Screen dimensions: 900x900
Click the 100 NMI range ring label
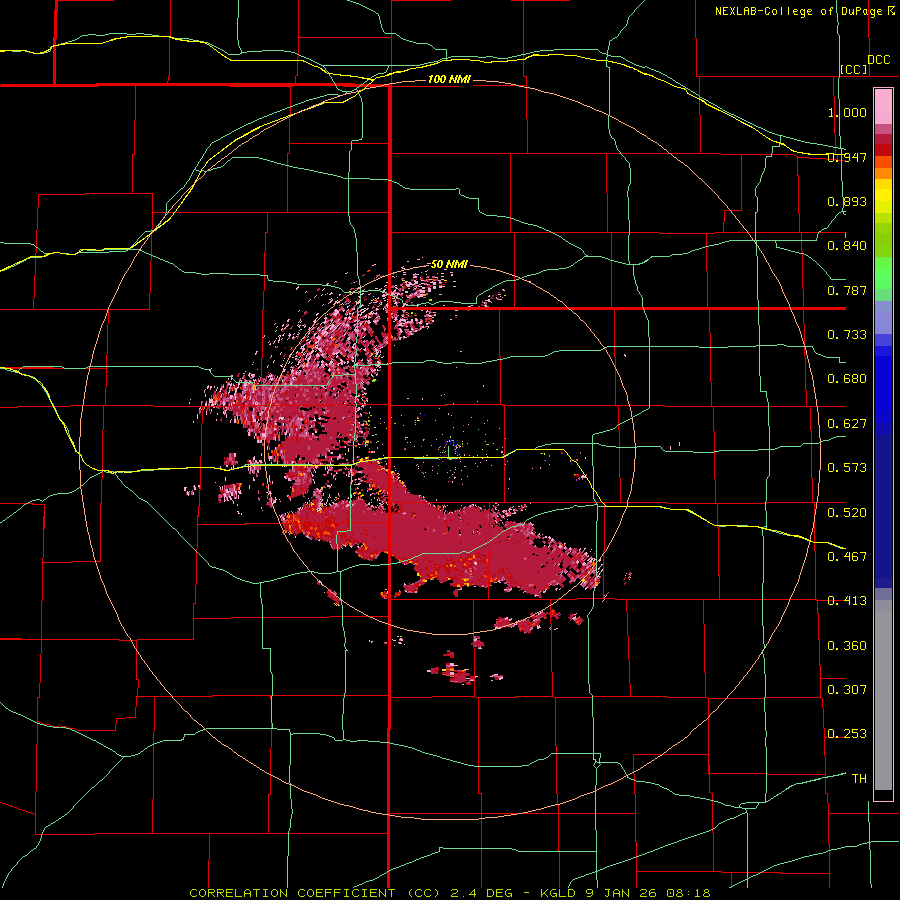pyautogui.click(x=449, y=79)
